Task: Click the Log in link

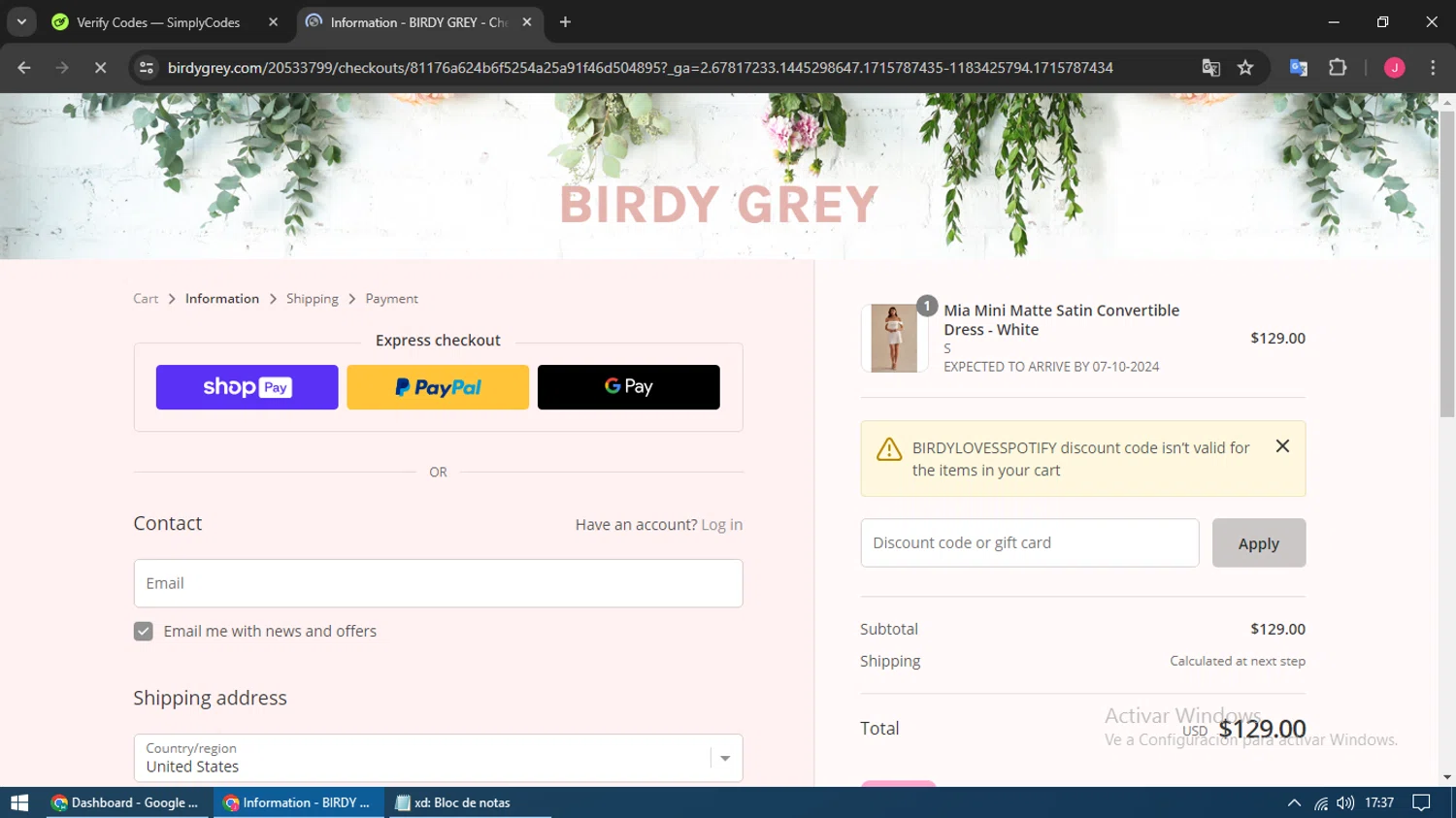Action: (x=721, y=525)
